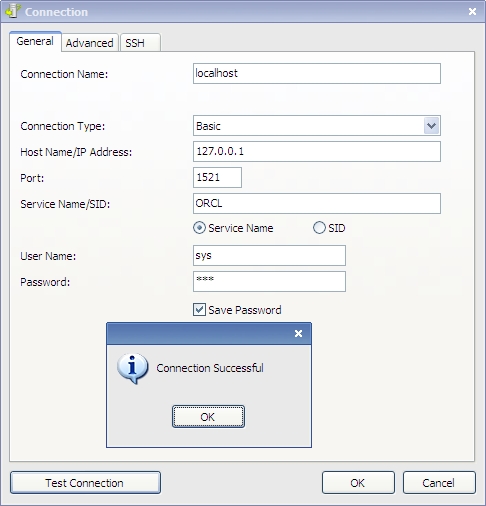Click the Host Name/IP Address field
The image size is (486, 506).
pyautogui.click(x=317, y=152)
